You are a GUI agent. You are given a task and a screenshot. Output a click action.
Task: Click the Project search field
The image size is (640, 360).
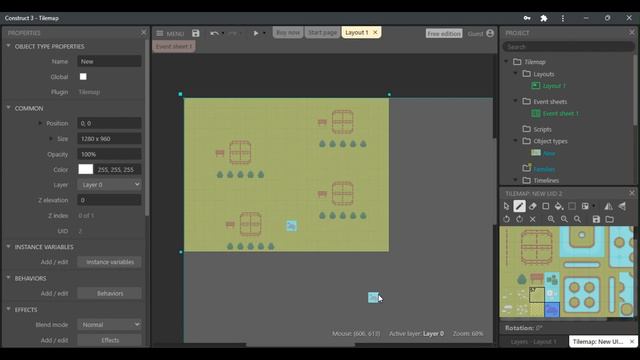click(x=568, y=47)
